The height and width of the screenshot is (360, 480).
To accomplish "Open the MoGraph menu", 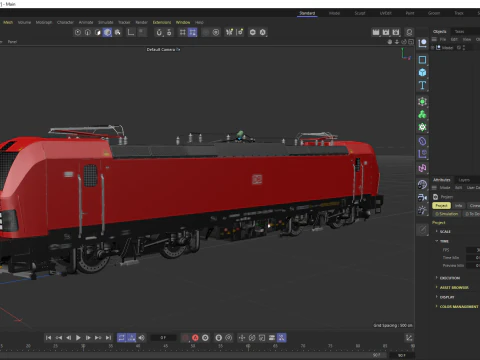I will [44, 22].
